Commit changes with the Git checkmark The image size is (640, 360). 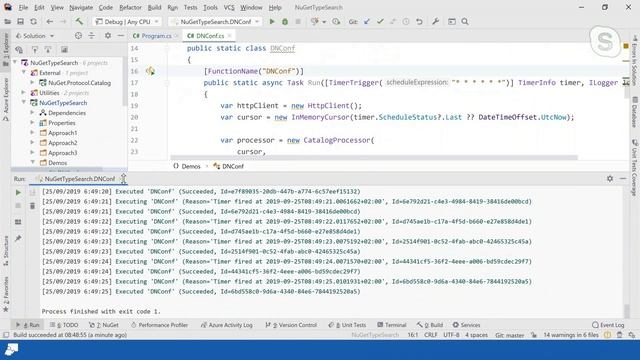point(380,22)
